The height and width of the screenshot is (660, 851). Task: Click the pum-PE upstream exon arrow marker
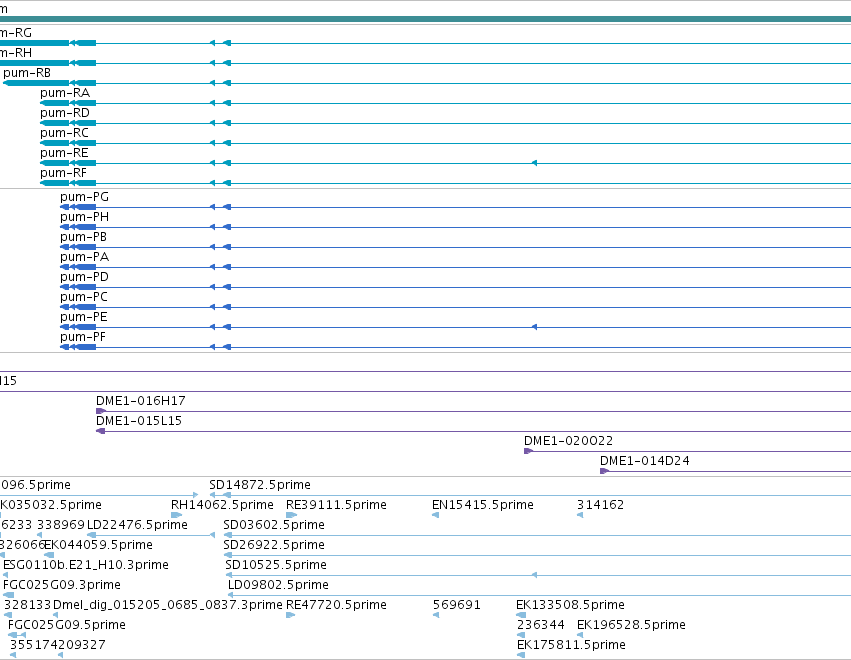534,327
